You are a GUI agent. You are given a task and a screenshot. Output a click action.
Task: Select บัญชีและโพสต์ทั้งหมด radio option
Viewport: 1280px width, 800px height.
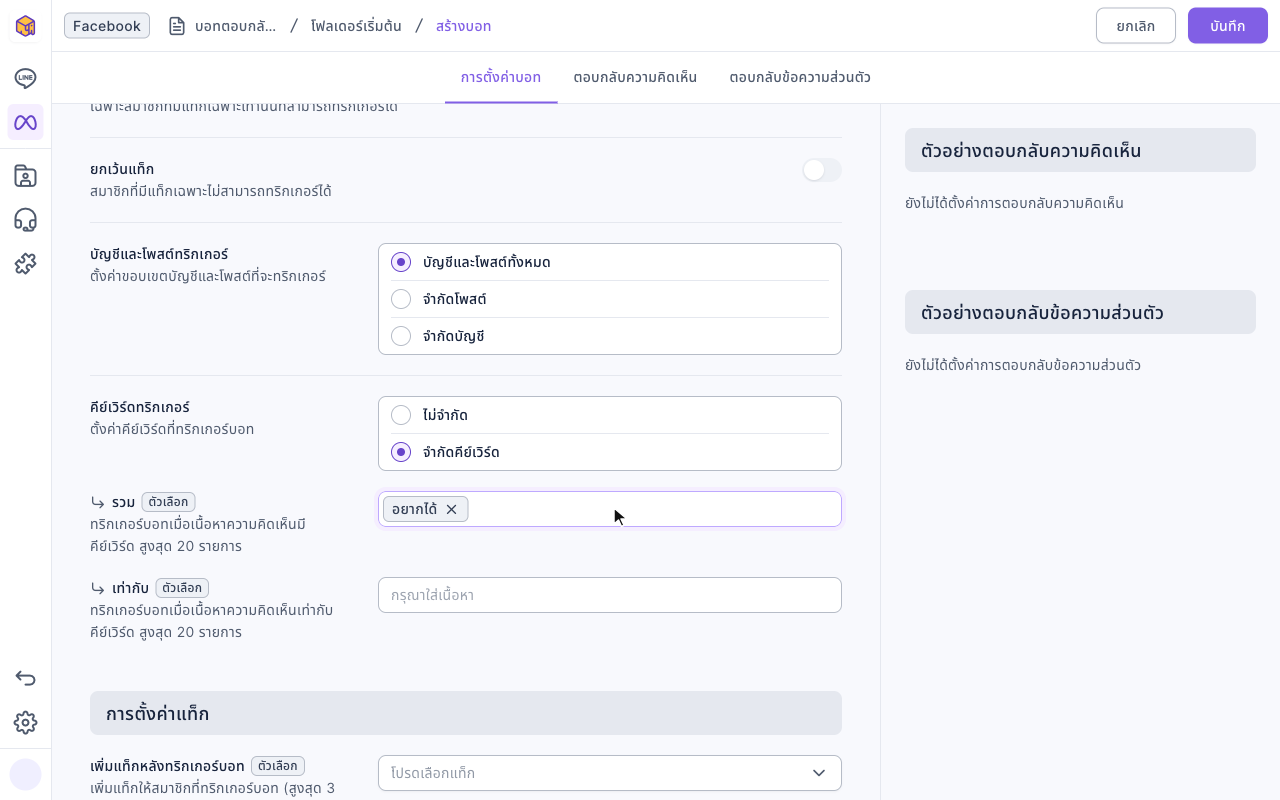pos(401,262)
